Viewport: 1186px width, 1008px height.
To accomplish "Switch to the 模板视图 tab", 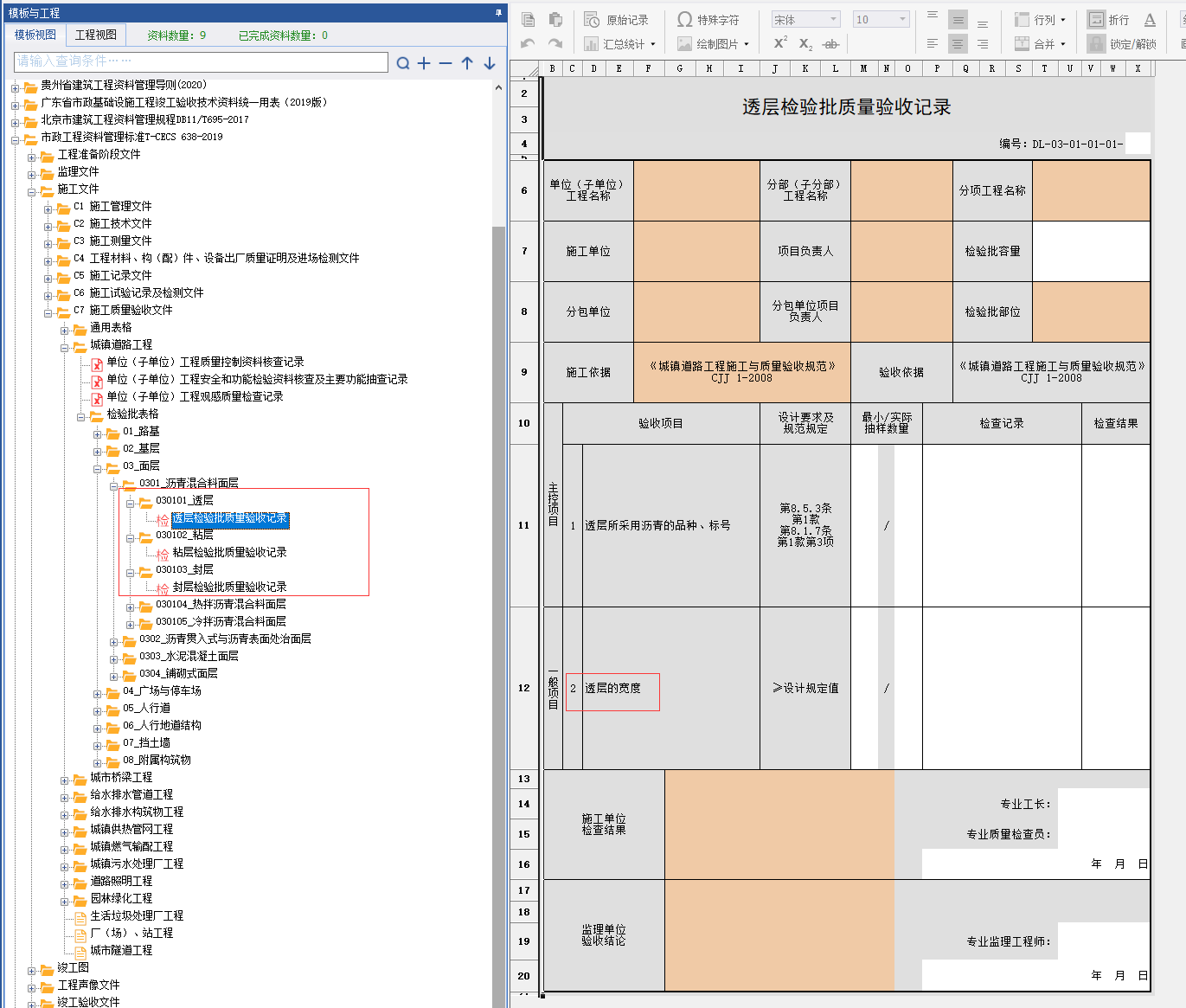I will point(35,35).
